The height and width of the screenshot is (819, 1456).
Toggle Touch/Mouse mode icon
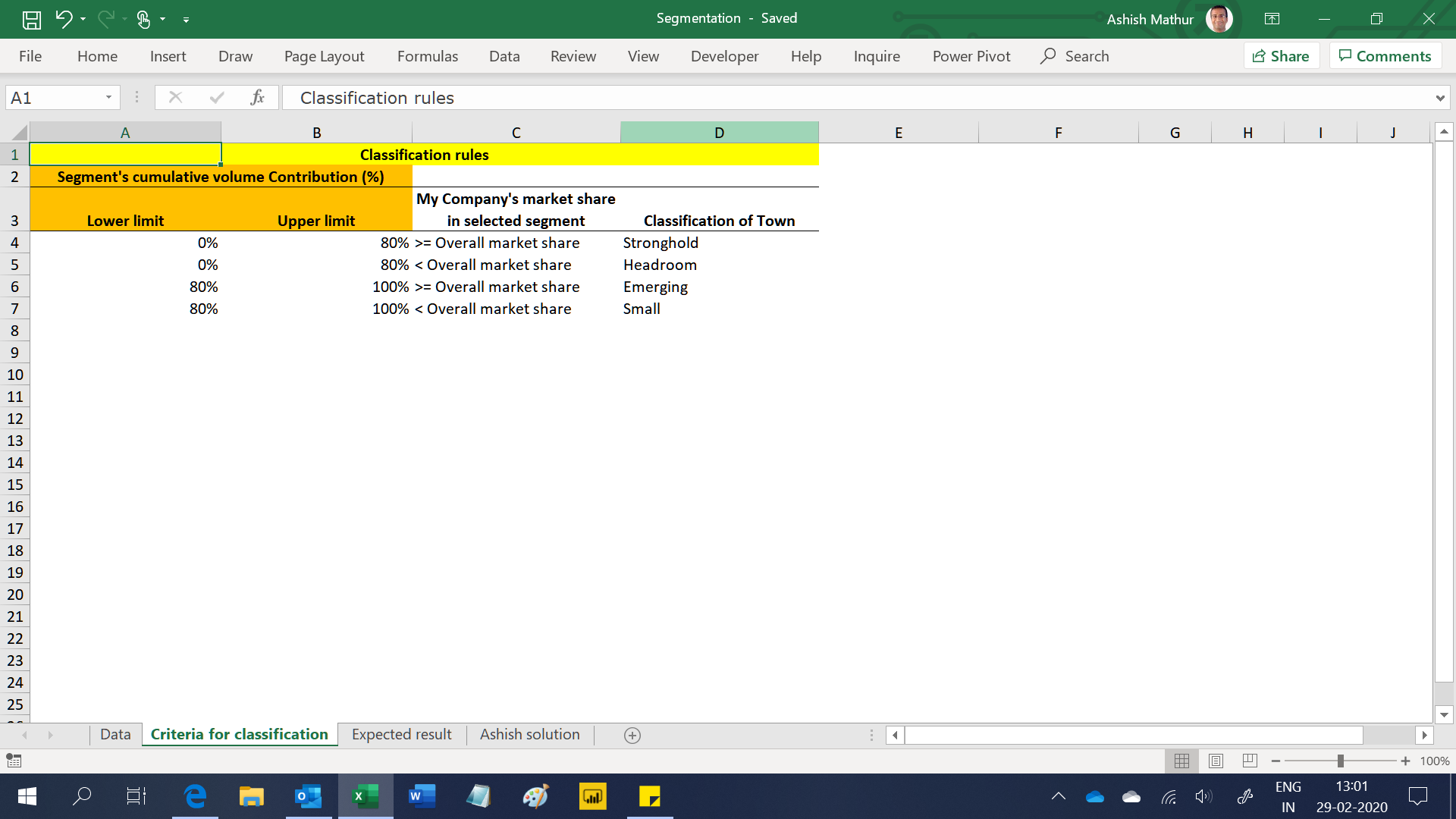143,19
